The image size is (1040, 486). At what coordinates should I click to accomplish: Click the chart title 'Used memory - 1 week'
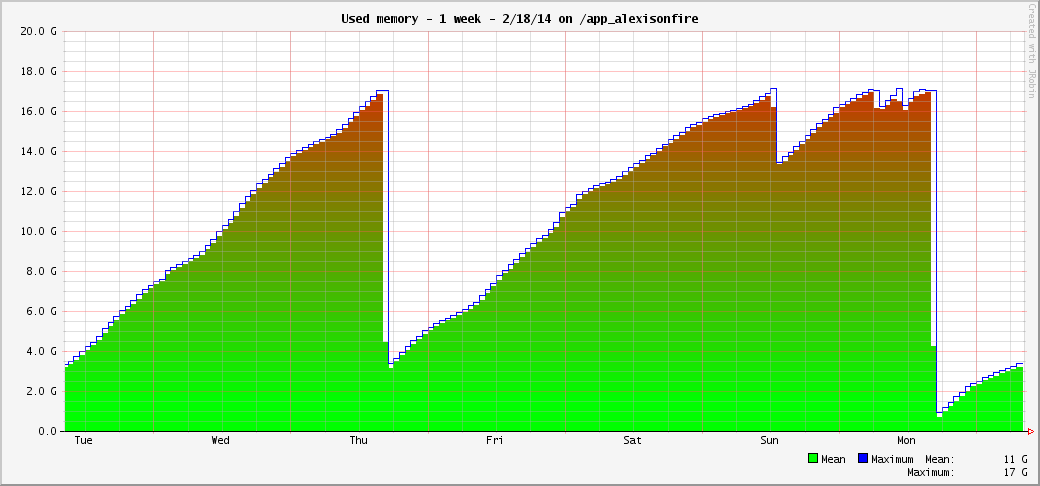[519, 18]
